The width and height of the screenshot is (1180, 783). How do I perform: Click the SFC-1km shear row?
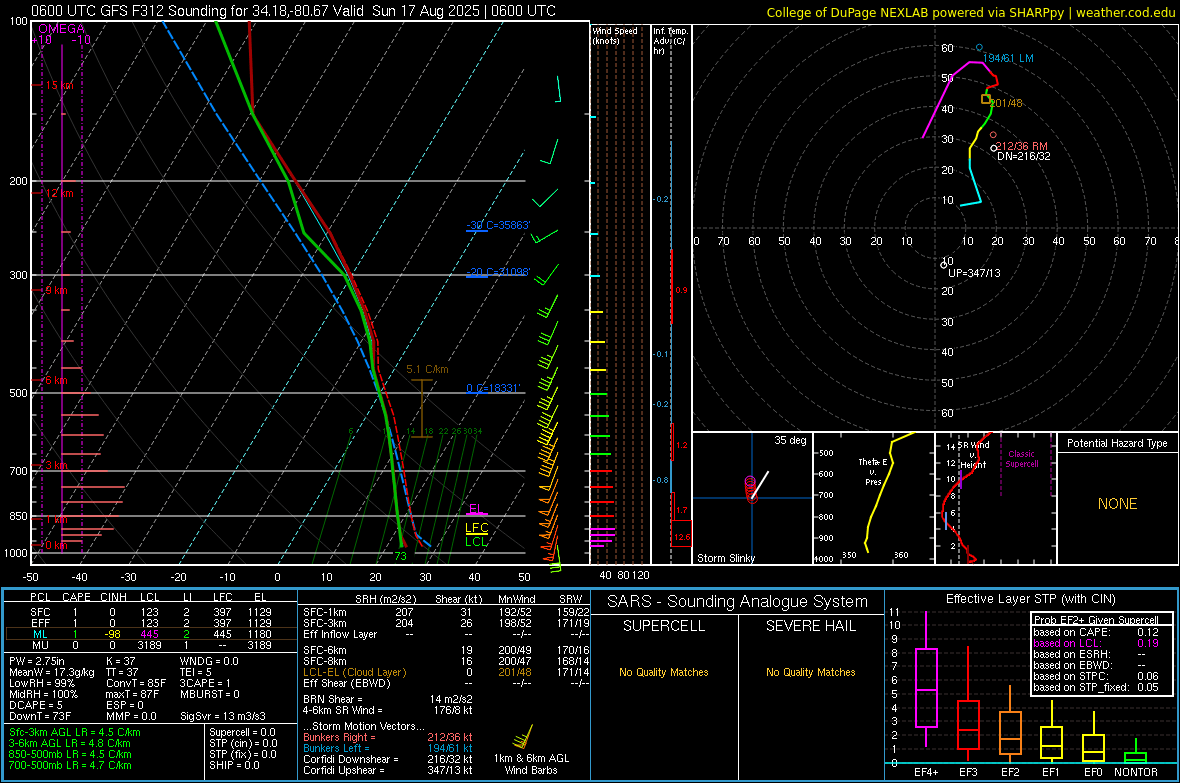click(446, 612)
